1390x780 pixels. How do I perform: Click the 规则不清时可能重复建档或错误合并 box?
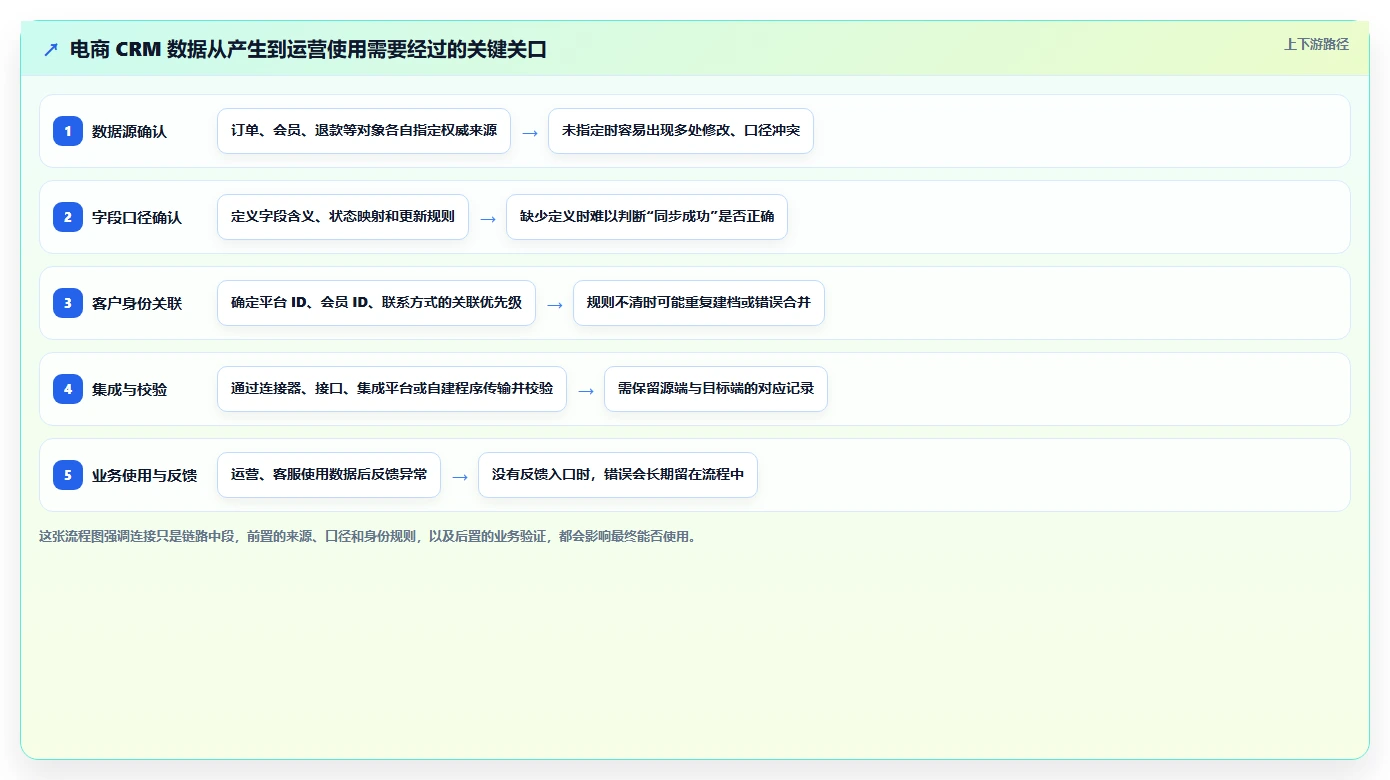(699, 303)
